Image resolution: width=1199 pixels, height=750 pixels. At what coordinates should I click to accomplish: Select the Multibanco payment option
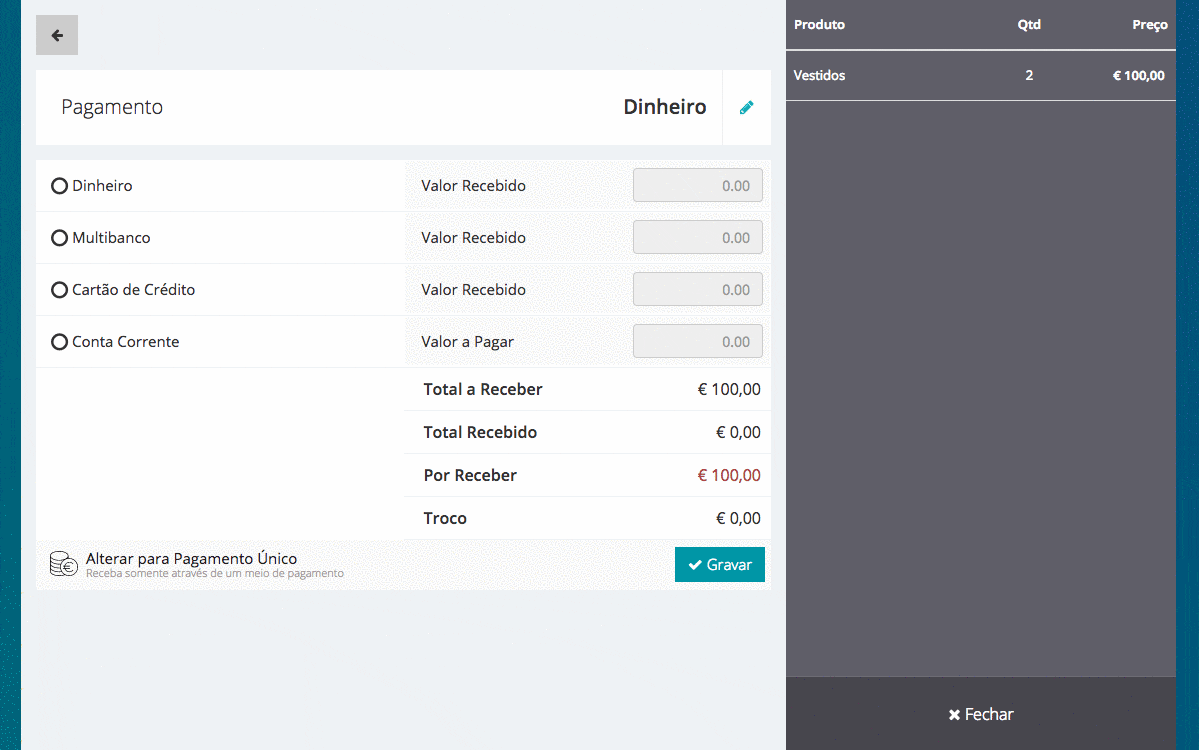tap(59, 238)
